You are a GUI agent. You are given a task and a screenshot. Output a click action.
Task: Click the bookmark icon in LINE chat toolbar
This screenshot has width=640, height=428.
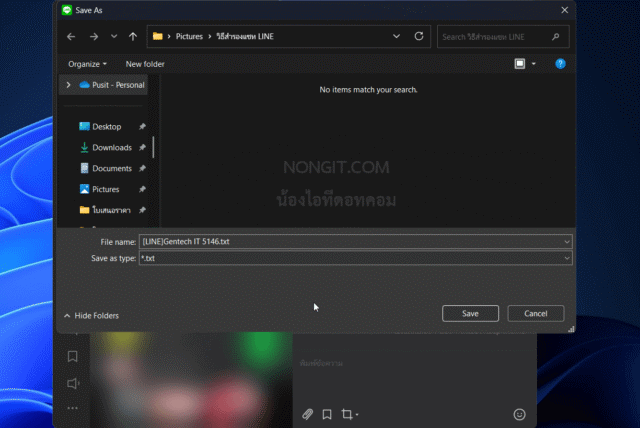point(327,415)
